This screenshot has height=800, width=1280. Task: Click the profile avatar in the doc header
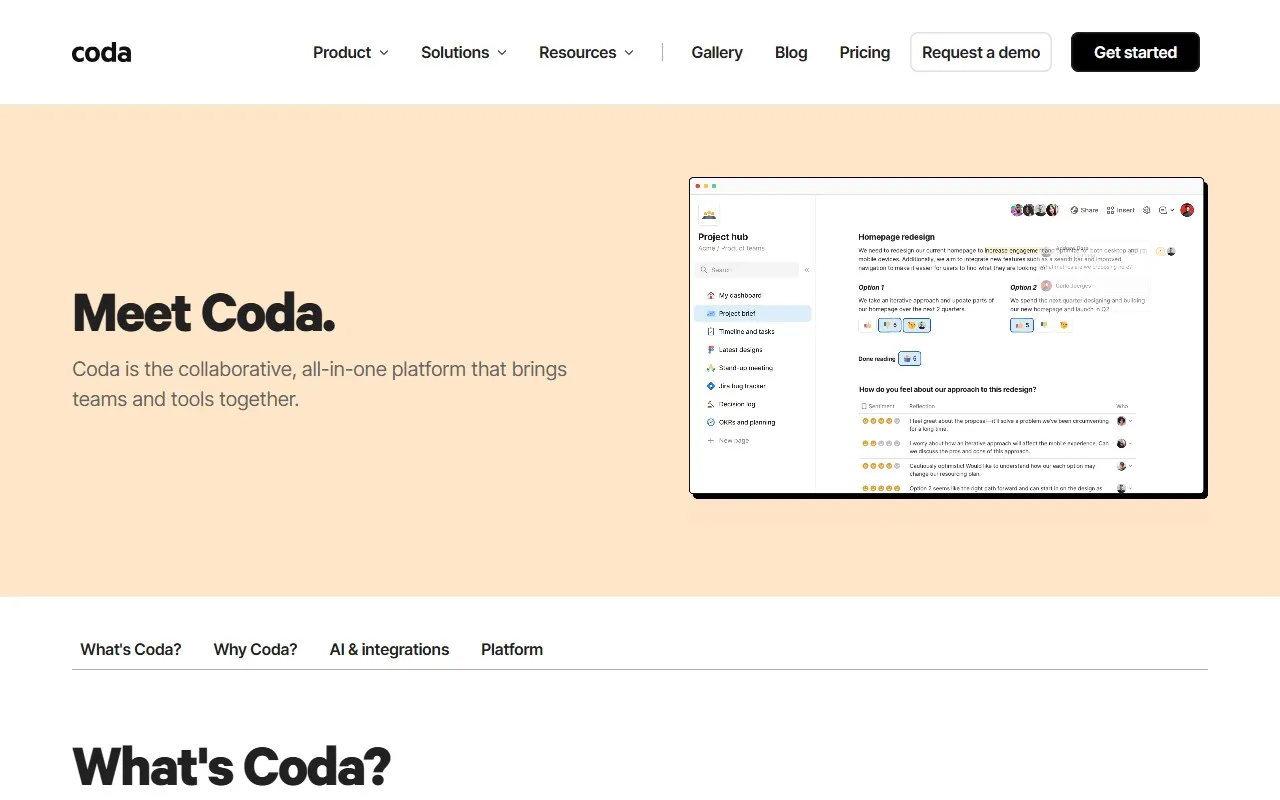(x=1187, y=210)
